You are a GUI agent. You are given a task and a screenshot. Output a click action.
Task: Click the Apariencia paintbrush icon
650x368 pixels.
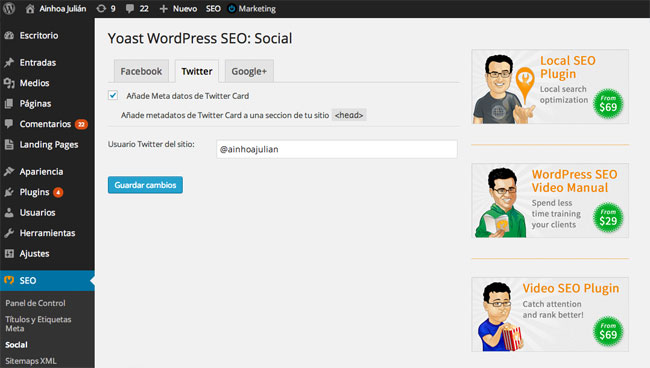(x=9, y=171)
